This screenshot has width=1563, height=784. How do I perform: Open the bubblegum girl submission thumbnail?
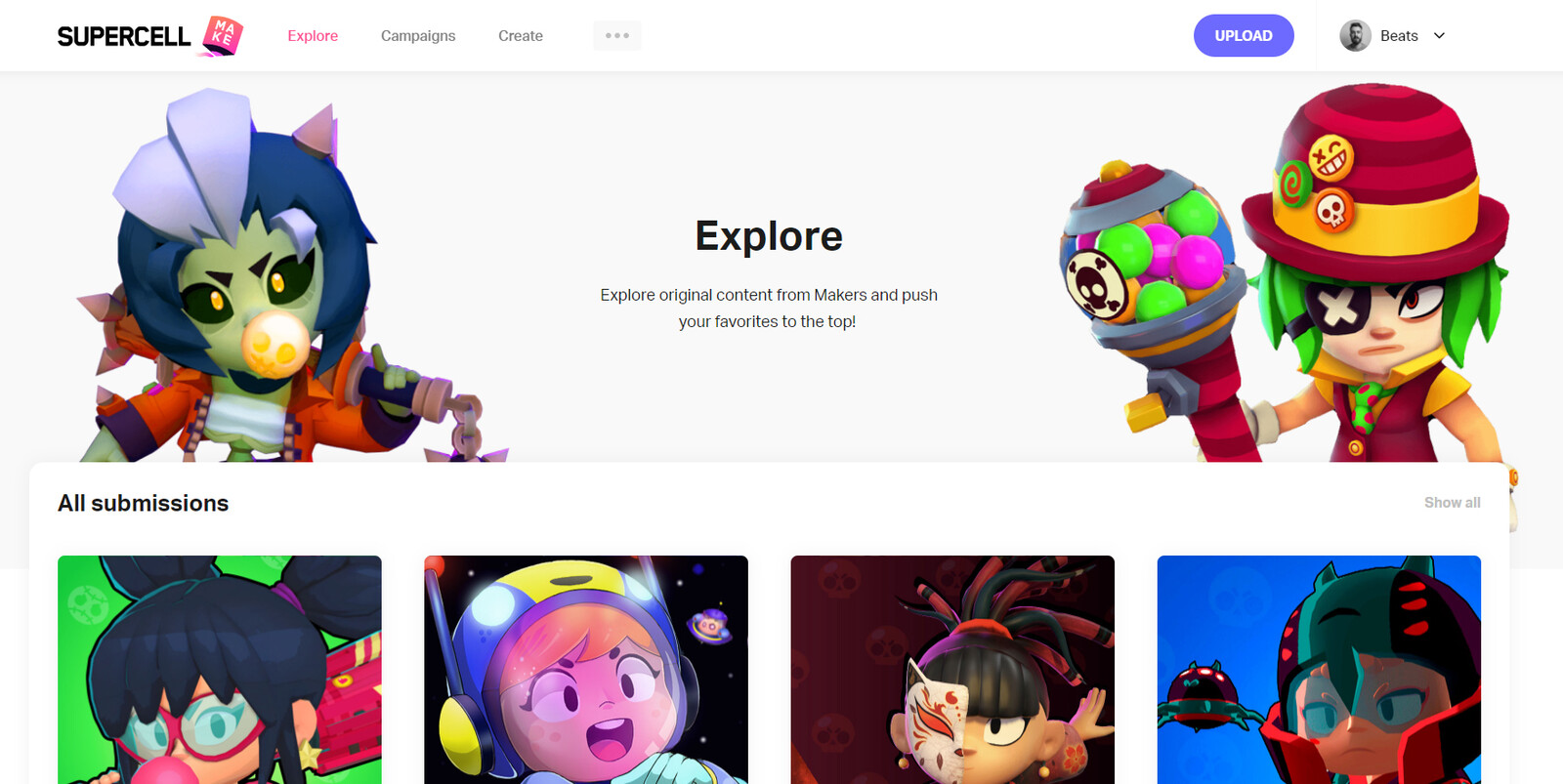click(x=220, y=670)
